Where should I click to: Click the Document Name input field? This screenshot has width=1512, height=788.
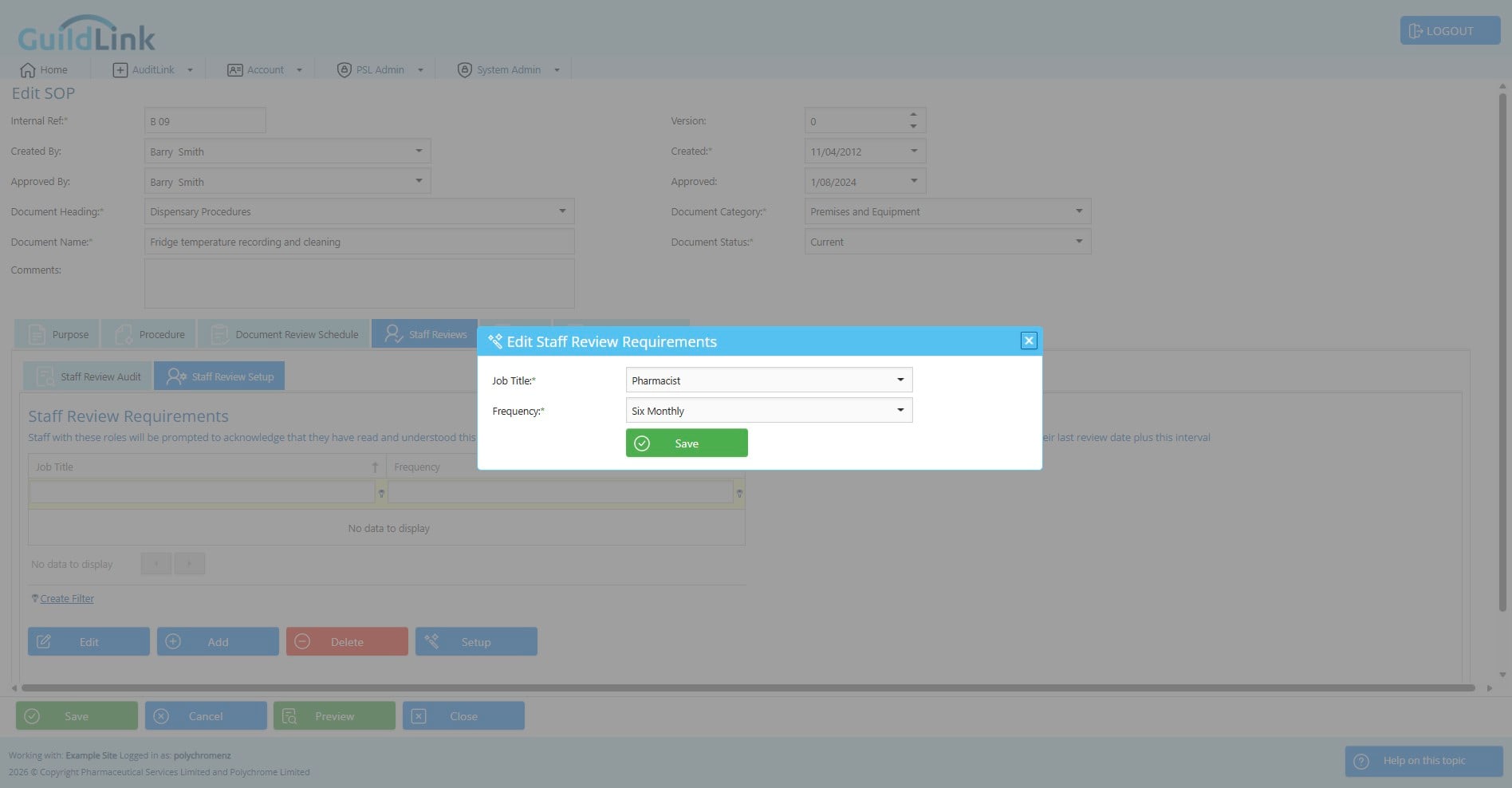coord(359,242)
